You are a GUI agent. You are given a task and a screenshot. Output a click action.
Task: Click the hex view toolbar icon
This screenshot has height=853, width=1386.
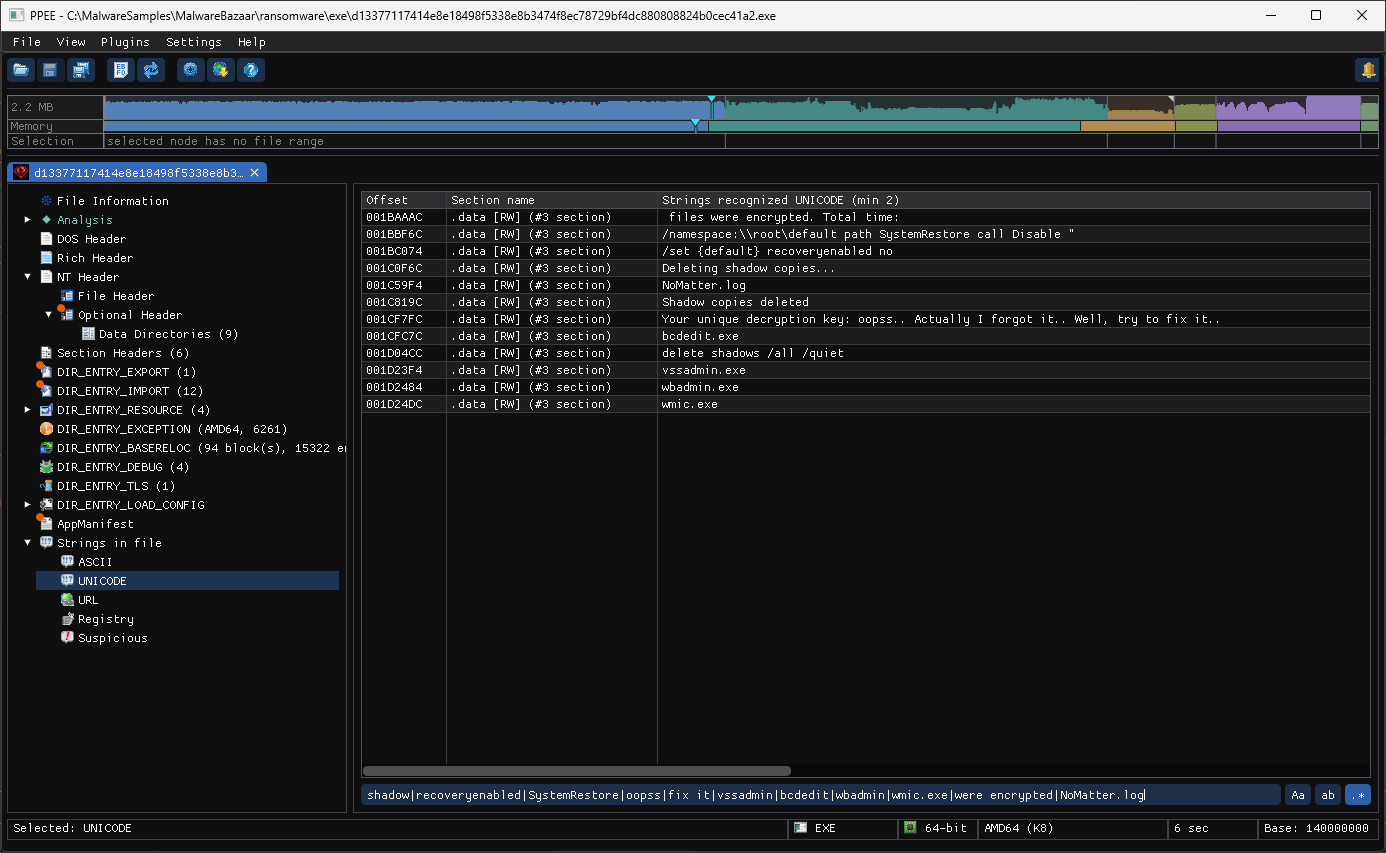pos(120,70)
